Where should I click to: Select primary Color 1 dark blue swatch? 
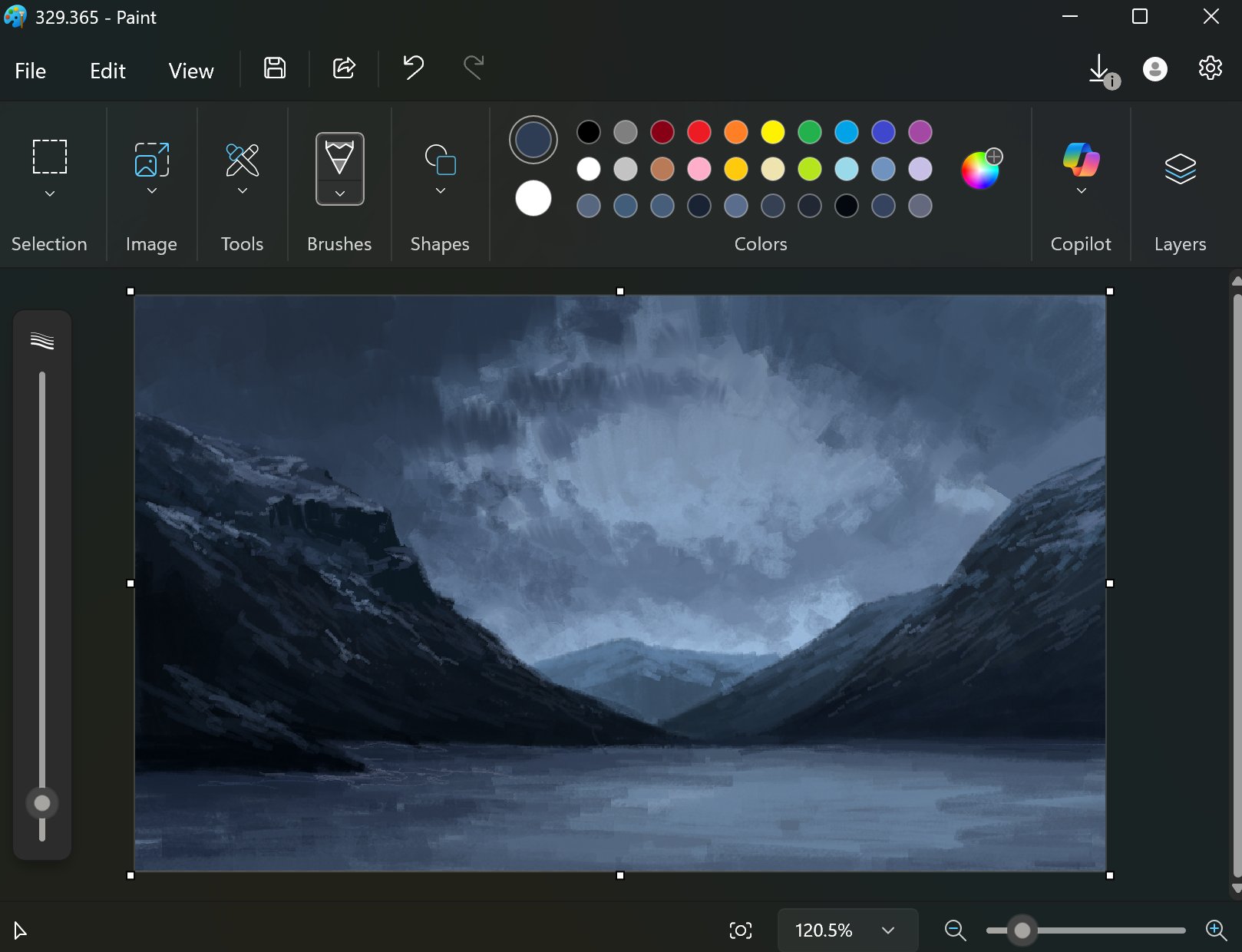533,140
